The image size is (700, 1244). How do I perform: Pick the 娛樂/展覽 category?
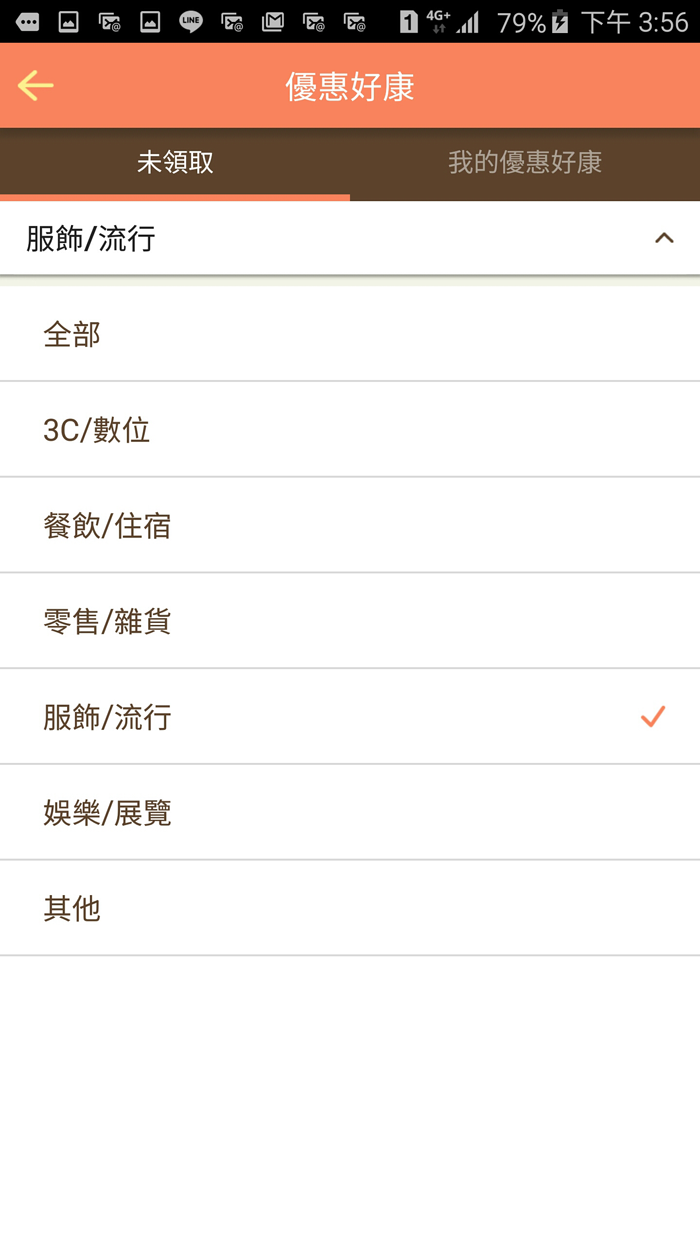pos(350,812)
